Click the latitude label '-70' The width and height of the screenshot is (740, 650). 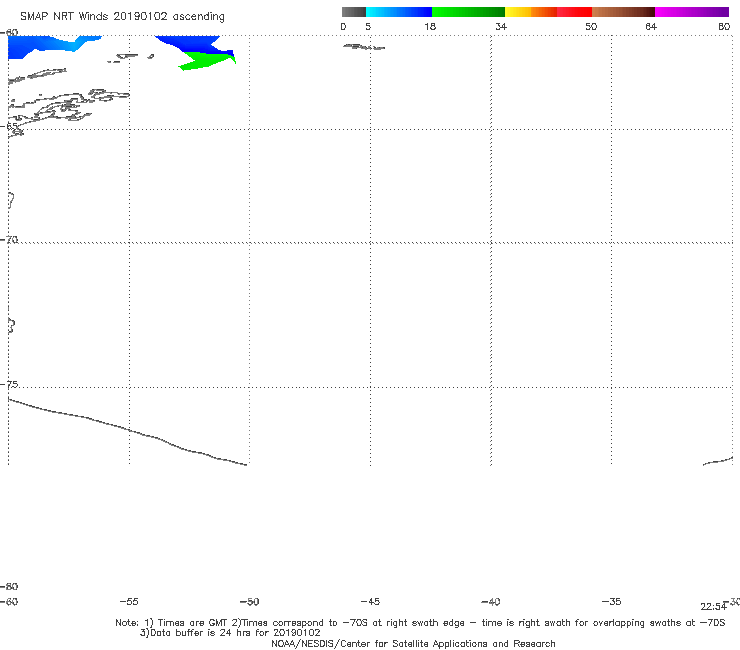coord(9,240)
